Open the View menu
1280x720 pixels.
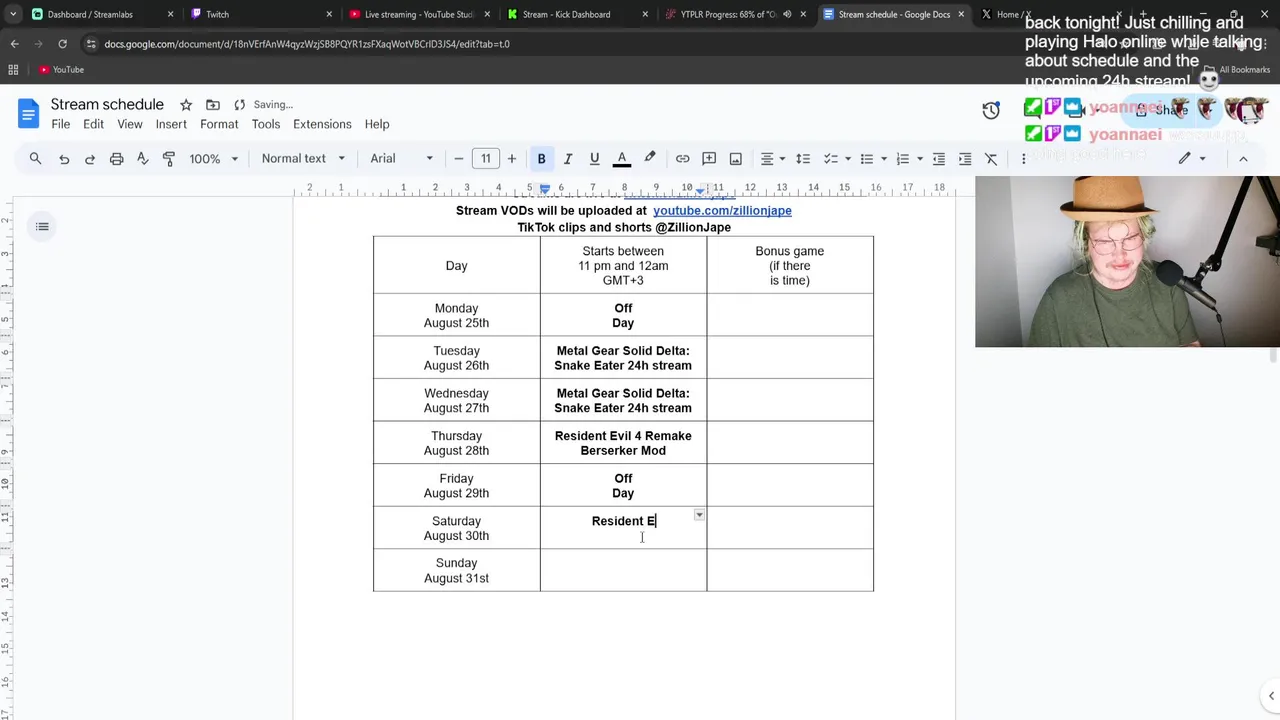[130, 124]
